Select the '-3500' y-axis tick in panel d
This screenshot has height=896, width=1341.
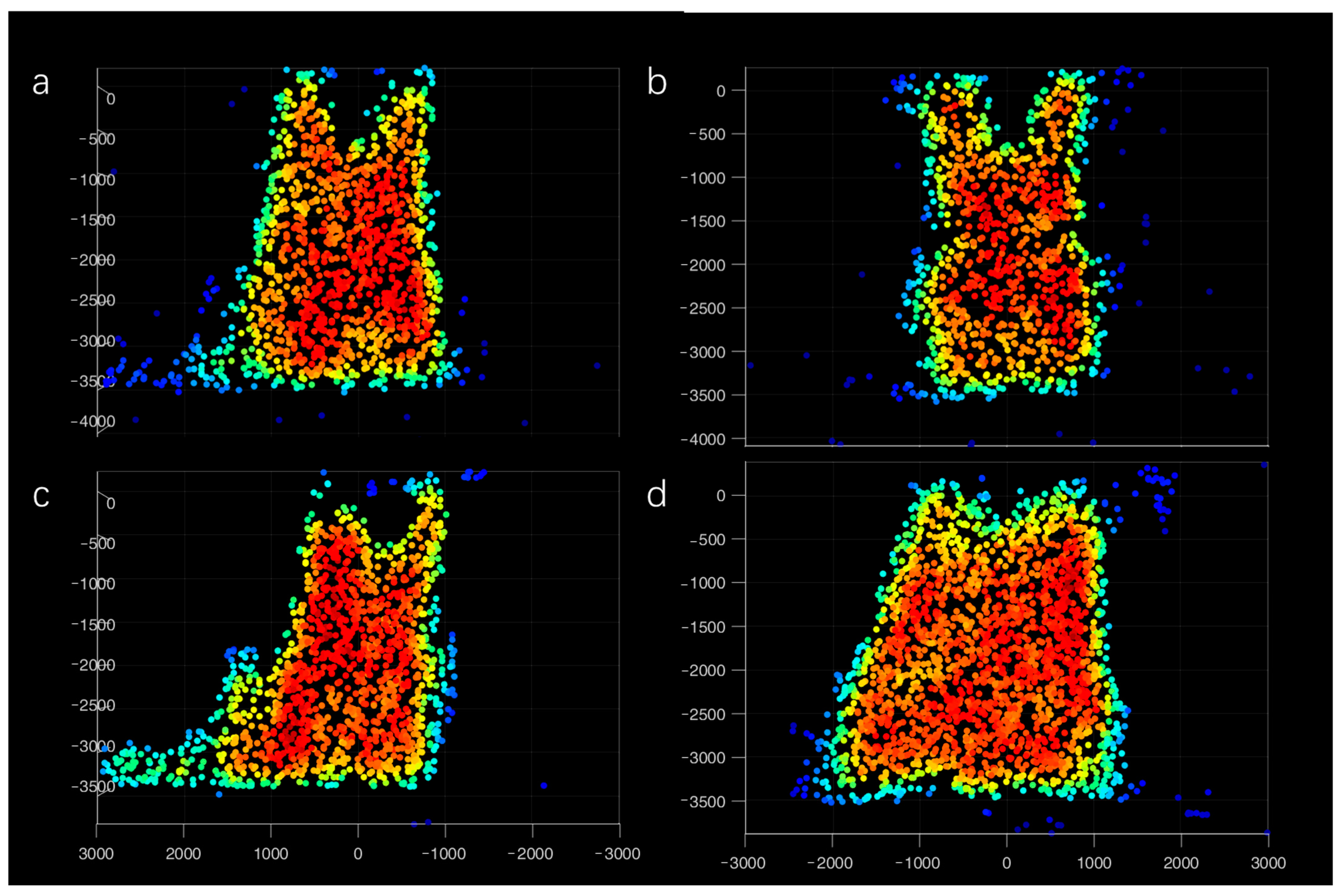tap(703, 802)
